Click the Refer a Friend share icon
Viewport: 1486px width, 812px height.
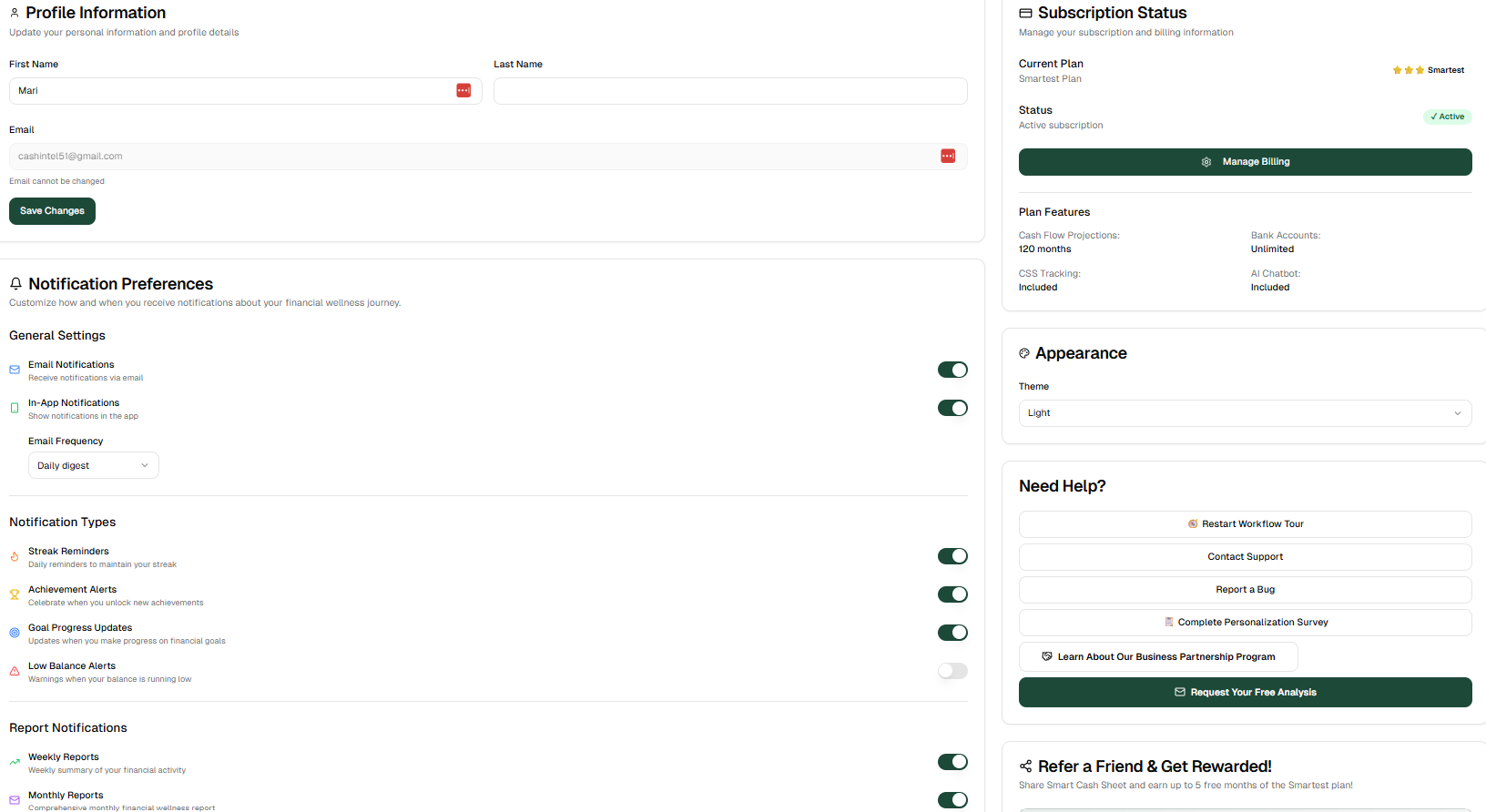click(x=1026, y=766)
